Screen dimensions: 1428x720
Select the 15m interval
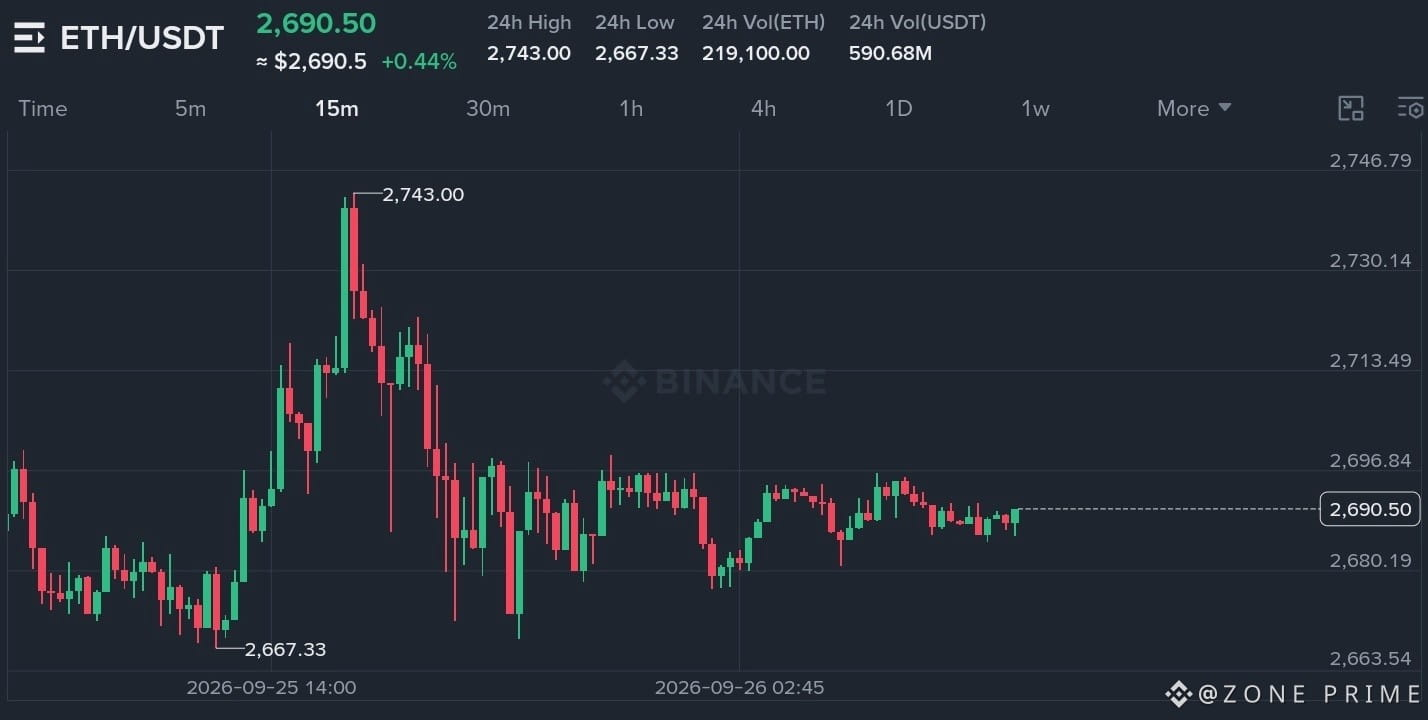pos(336,108)
